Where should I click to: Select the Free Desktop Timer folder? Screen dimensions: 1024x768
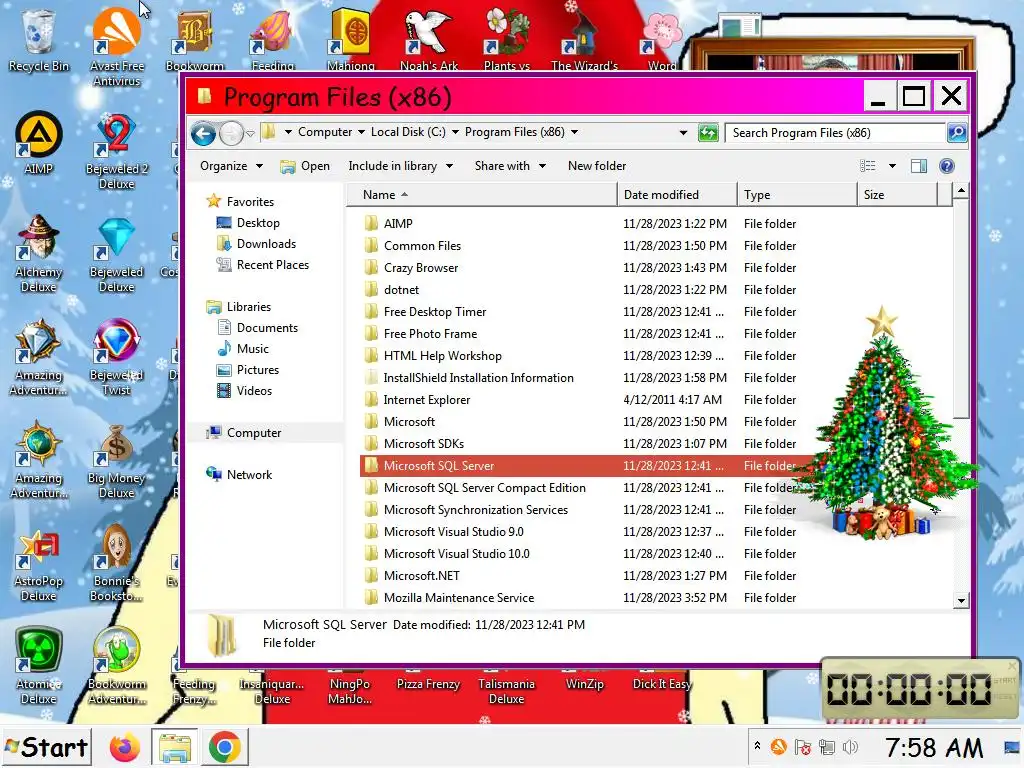pos(435,312)
